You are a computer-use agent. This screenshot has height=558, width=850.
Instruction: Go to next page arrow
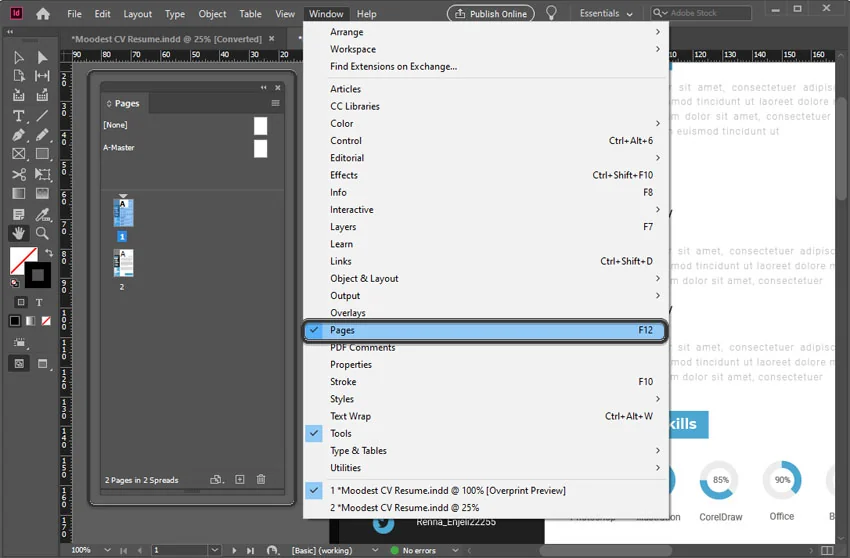point(234,550)
